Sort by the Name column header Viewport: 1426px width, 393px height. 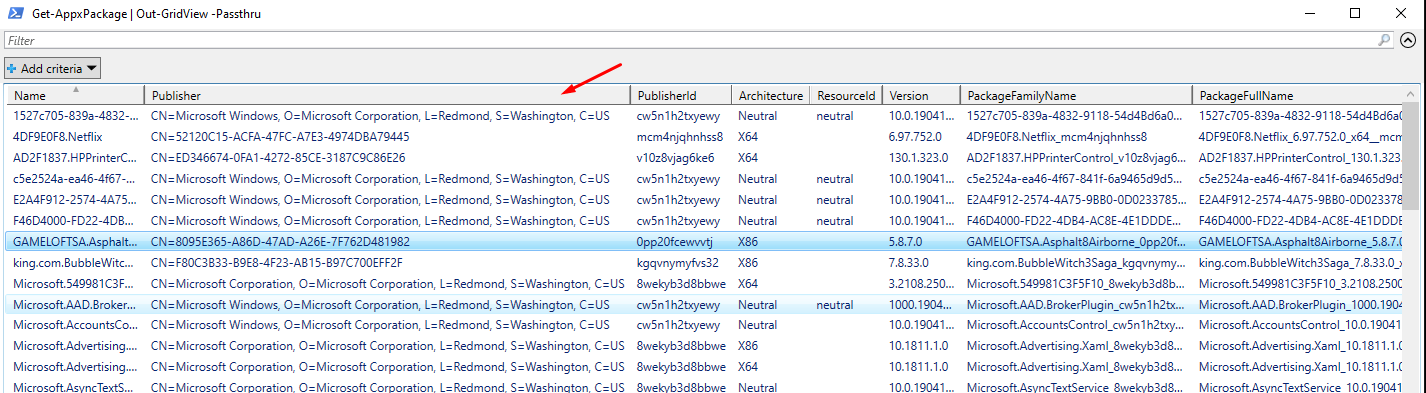click(x=75, y=95)
